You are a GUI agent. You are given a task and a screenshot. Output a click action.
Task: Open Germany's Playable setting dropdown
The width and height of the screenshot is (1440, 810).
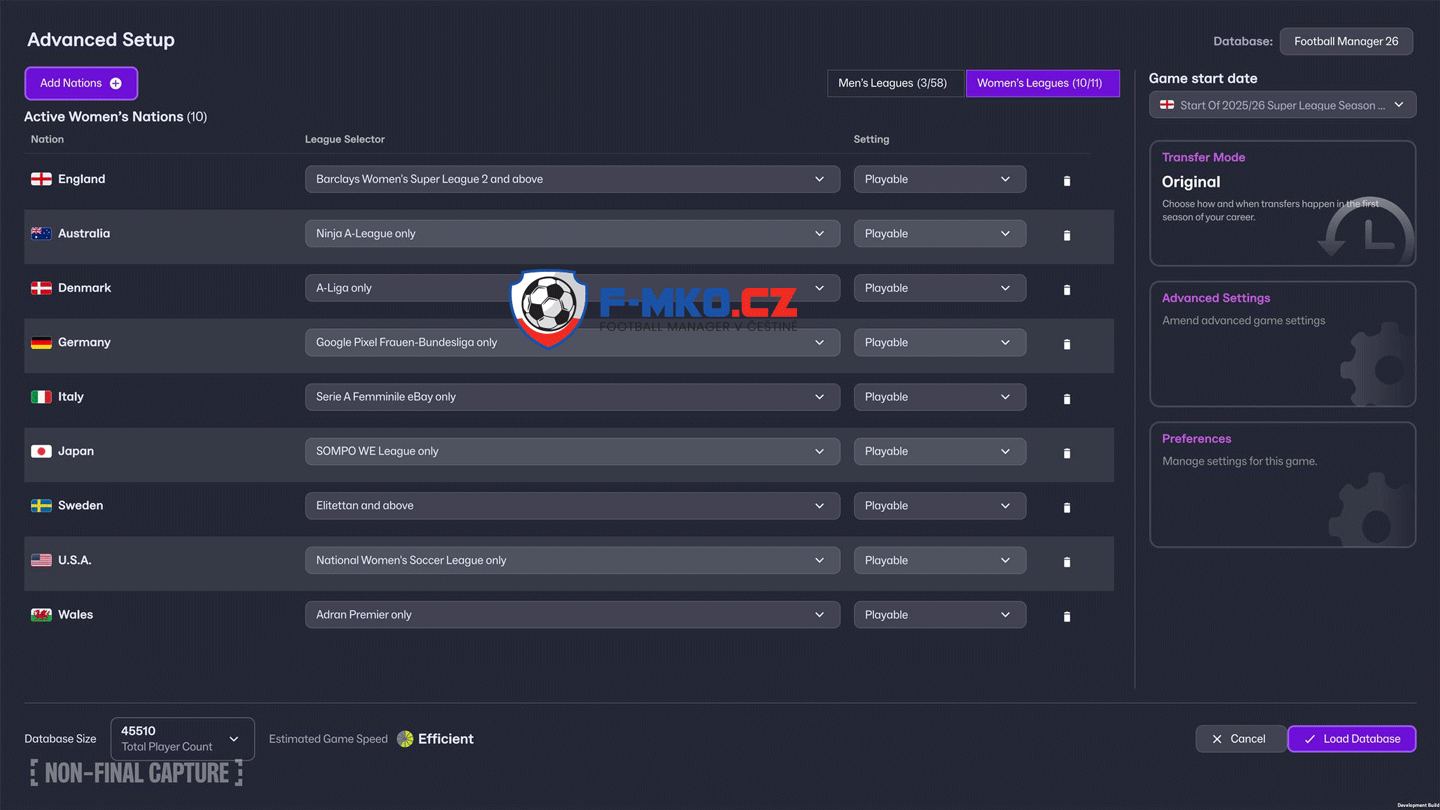(x=940, y=342)
